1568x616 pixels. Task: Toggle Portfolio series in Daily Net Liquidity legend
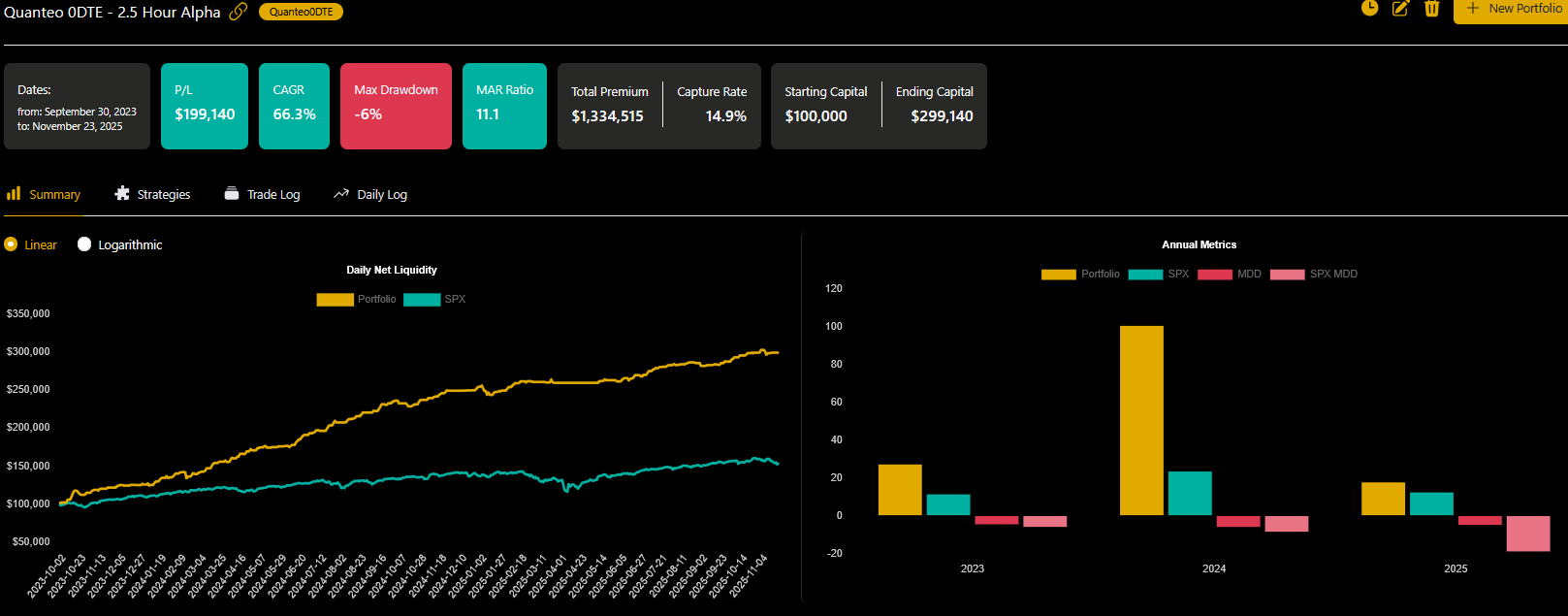click(x=335, y=300)
